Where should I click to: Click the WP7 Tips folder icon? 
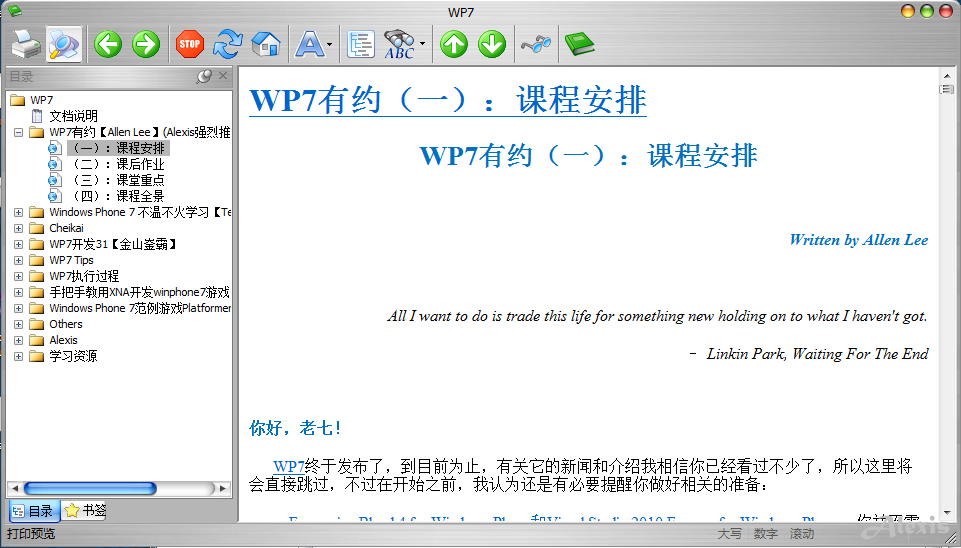point(37,260)
